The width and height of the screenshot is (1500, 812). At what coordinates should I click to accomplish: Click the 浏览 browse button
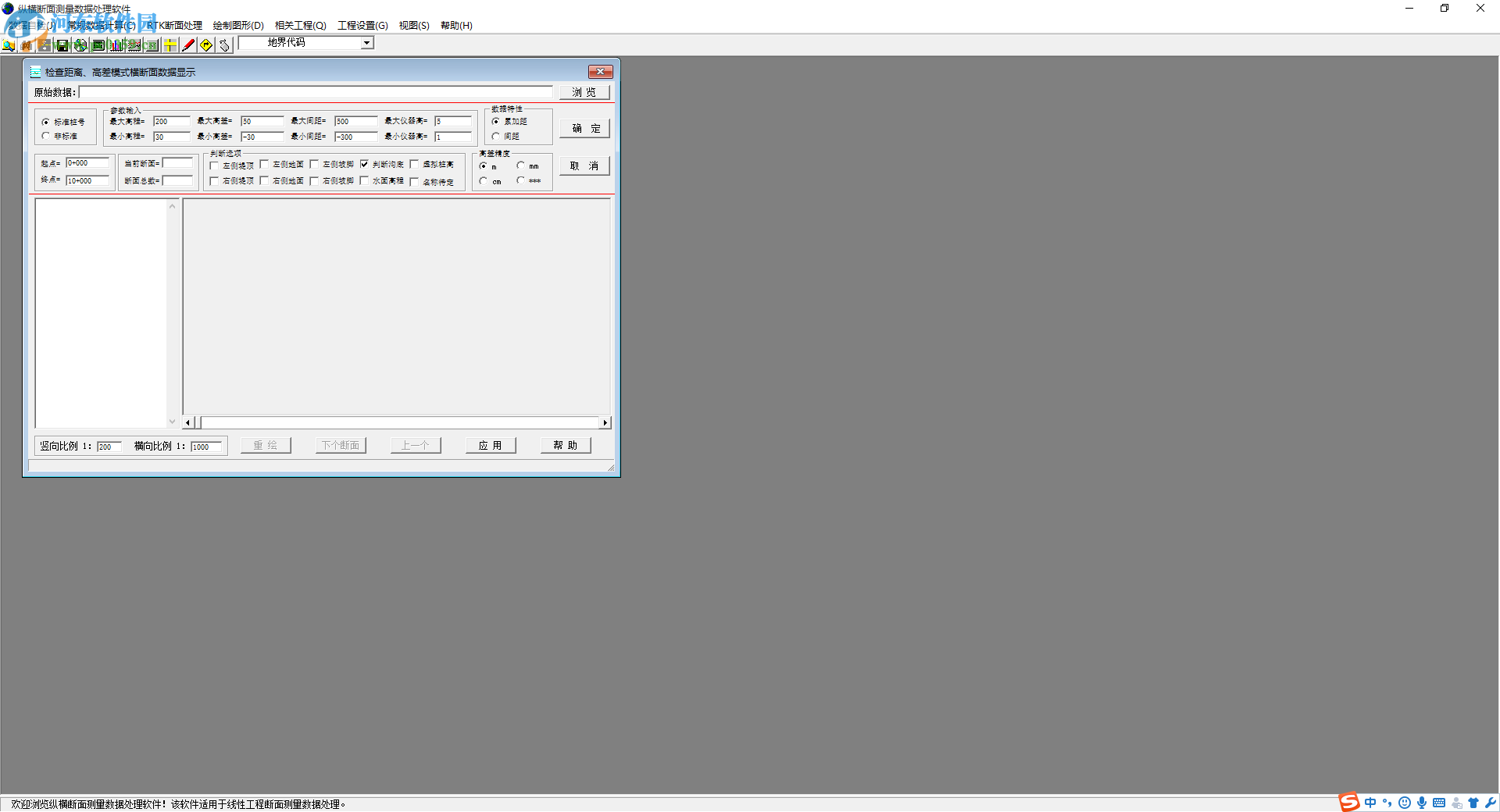click(584, 92)
